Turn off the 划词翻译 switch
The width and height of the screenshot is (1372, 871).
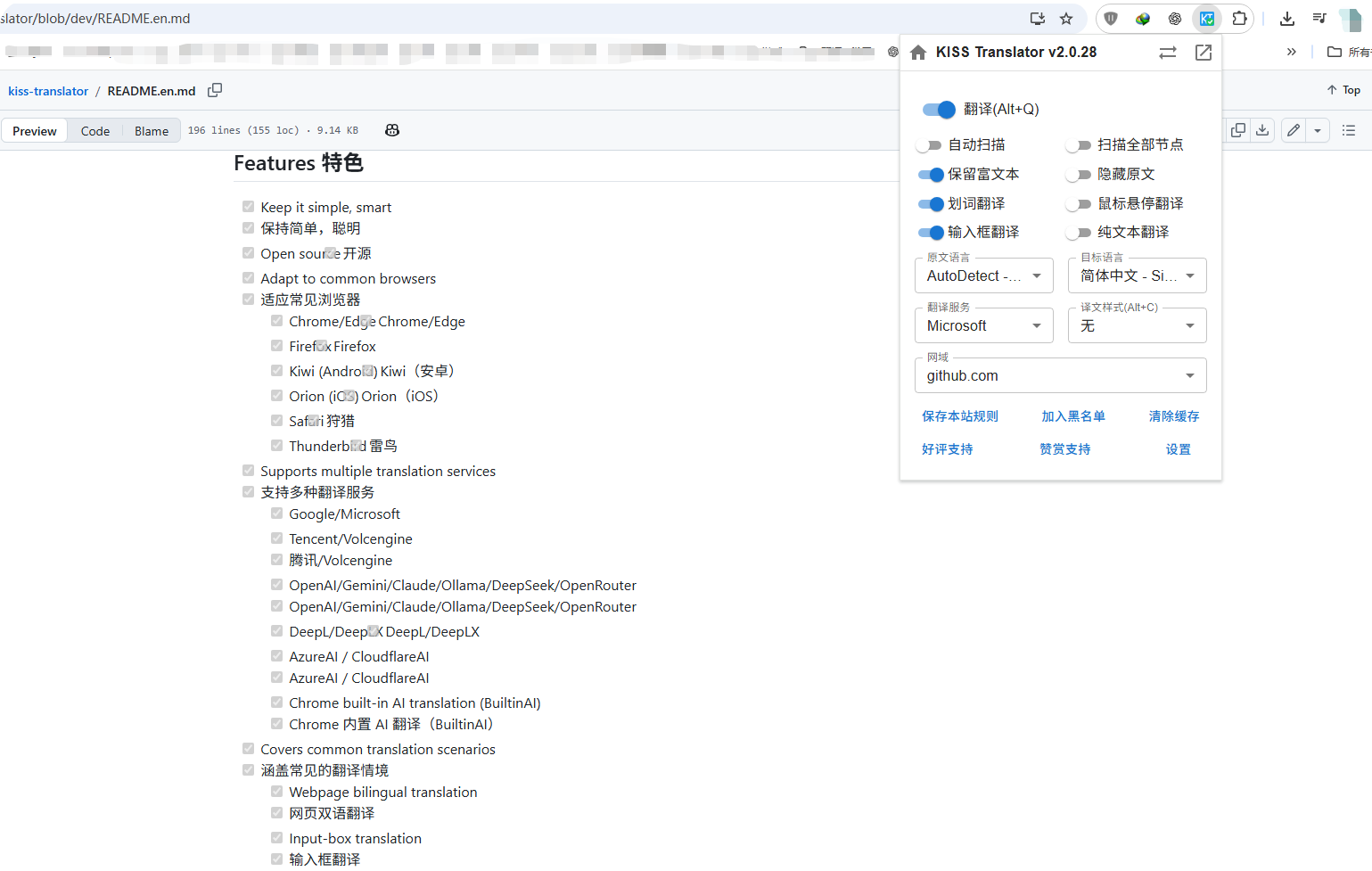coord(931,204)
